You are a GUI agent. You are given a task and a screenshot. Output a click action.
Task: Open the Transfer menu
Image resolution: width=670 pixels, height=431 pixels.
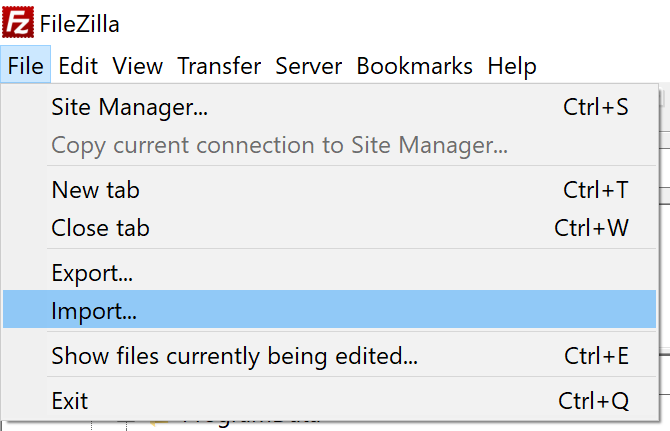219,66
